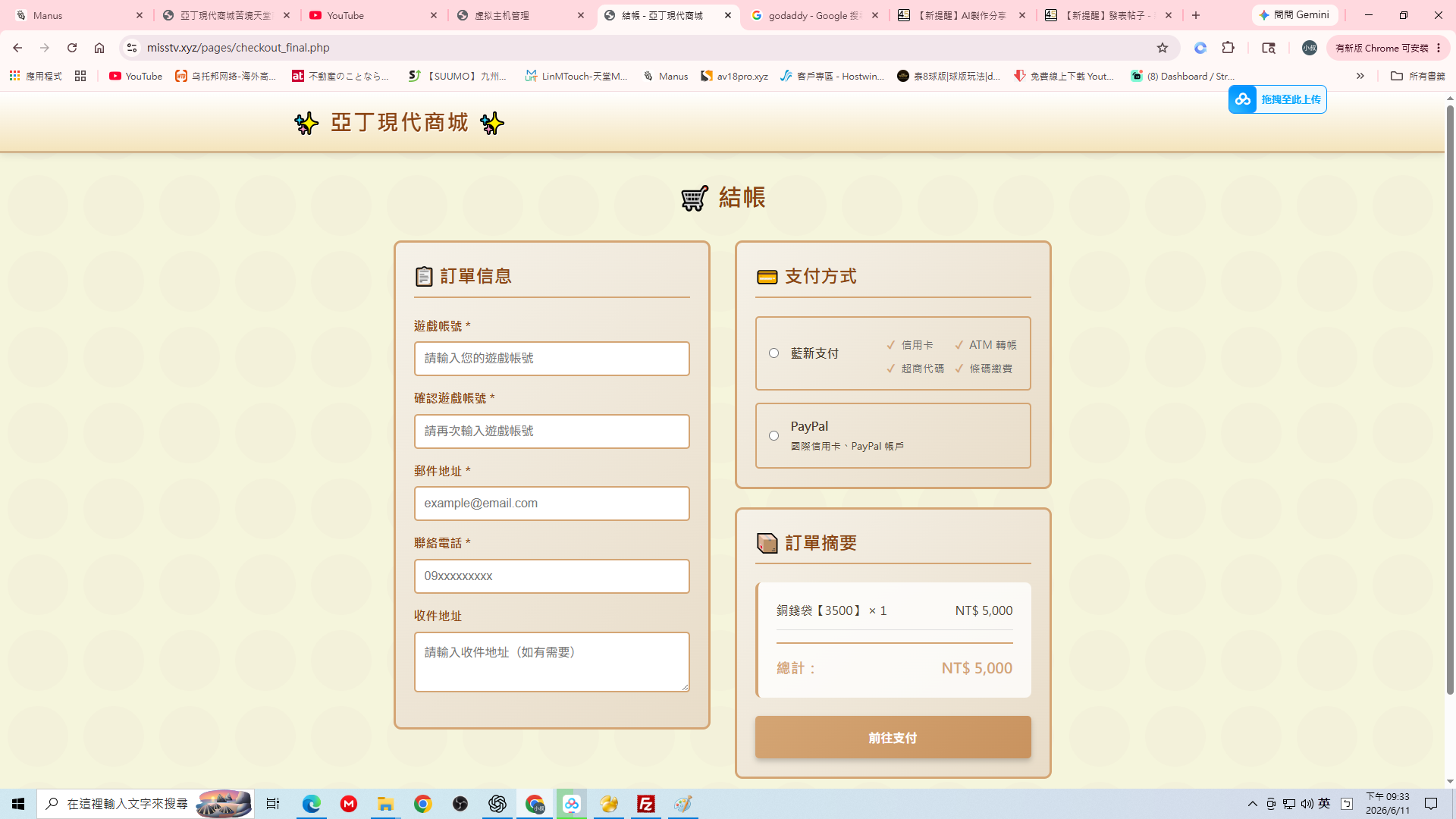
Task: Click the blue circular sync extension icon
Action: coord(1200,48)
